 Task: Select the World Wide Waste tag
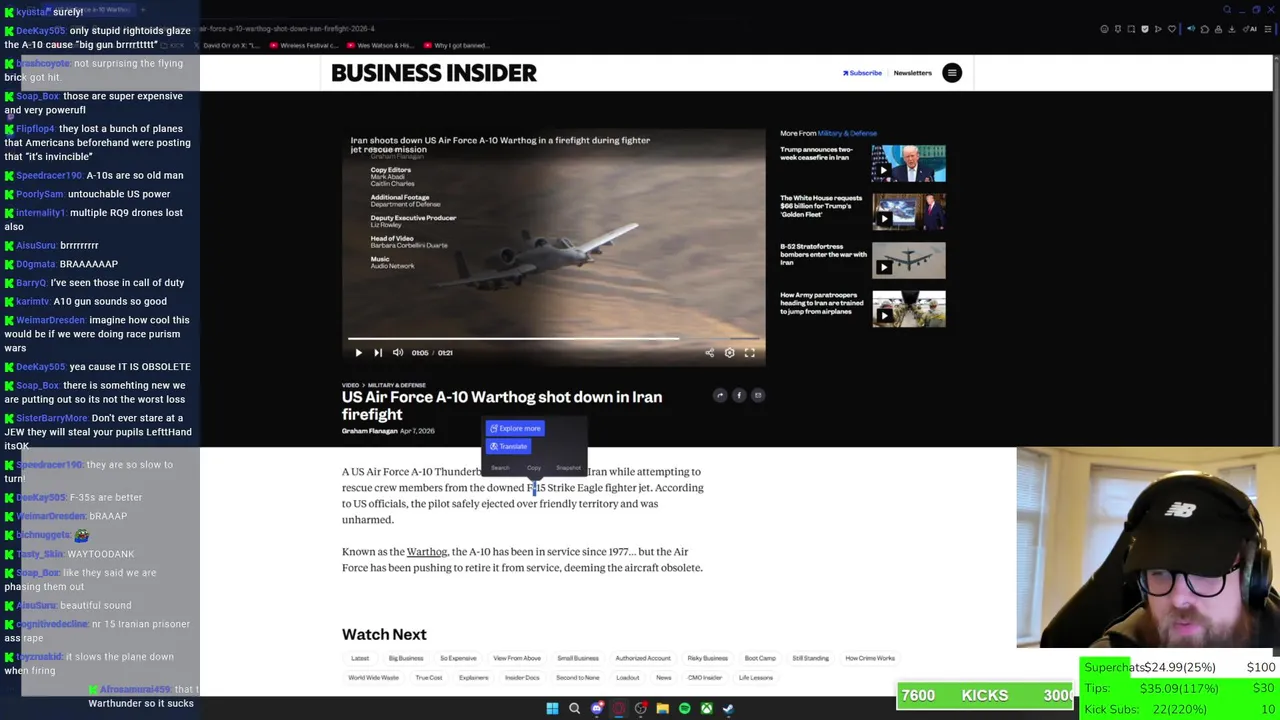pyautogui.click(x=373, y=678)
